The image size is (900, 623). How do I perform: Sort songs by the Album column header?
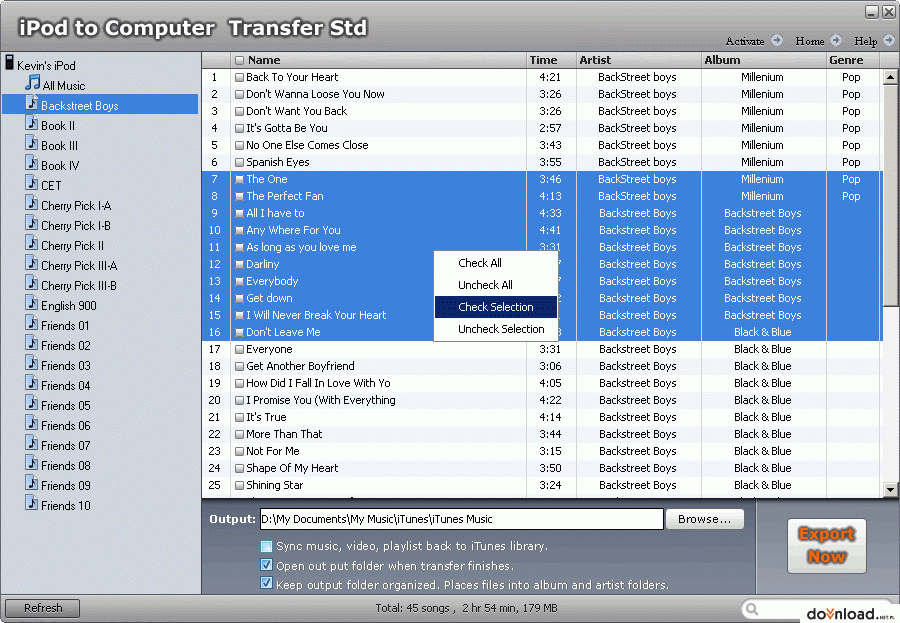(x=763, y=60)
